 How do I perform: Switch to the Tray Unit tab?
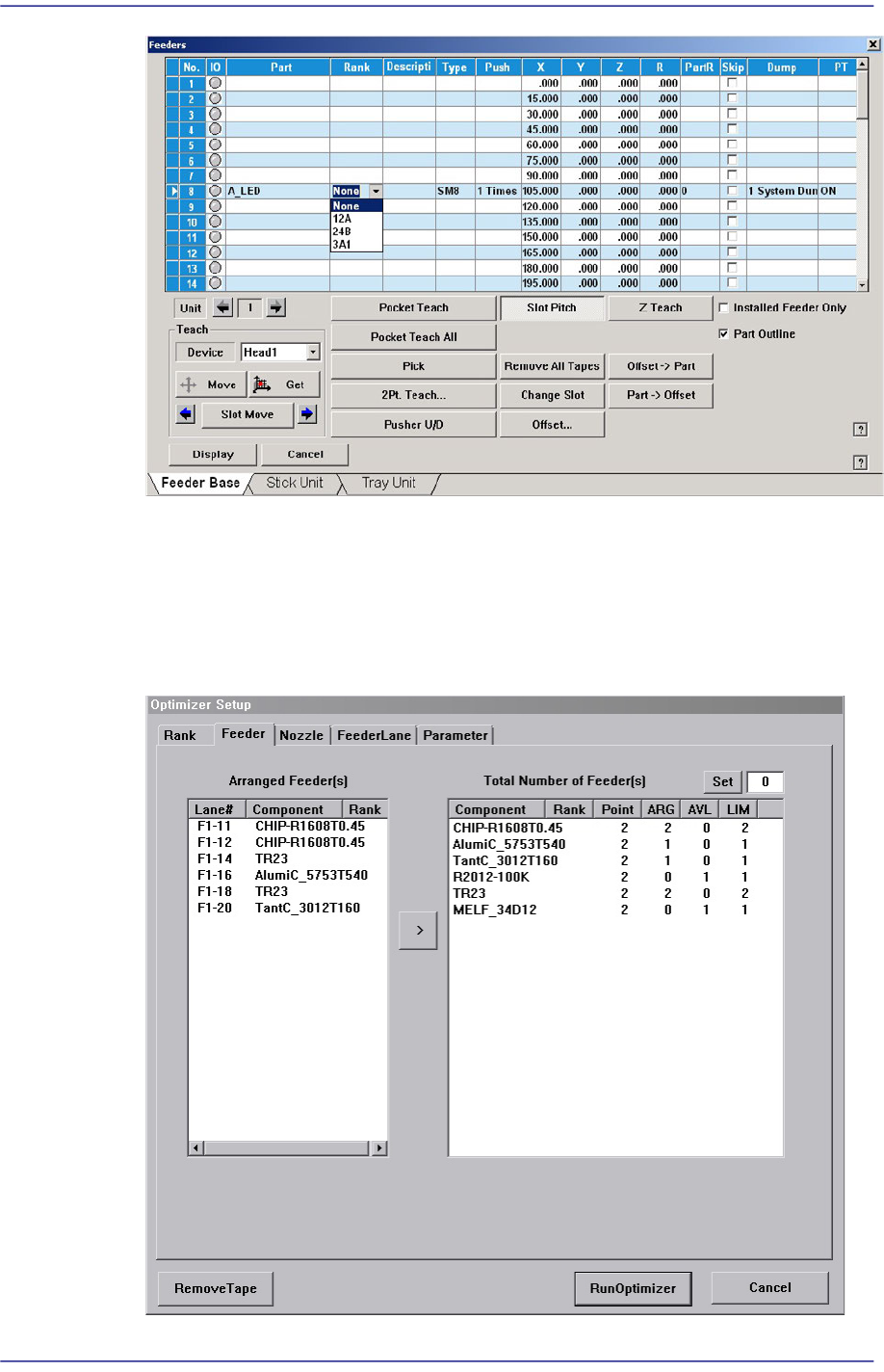[389, 483]
